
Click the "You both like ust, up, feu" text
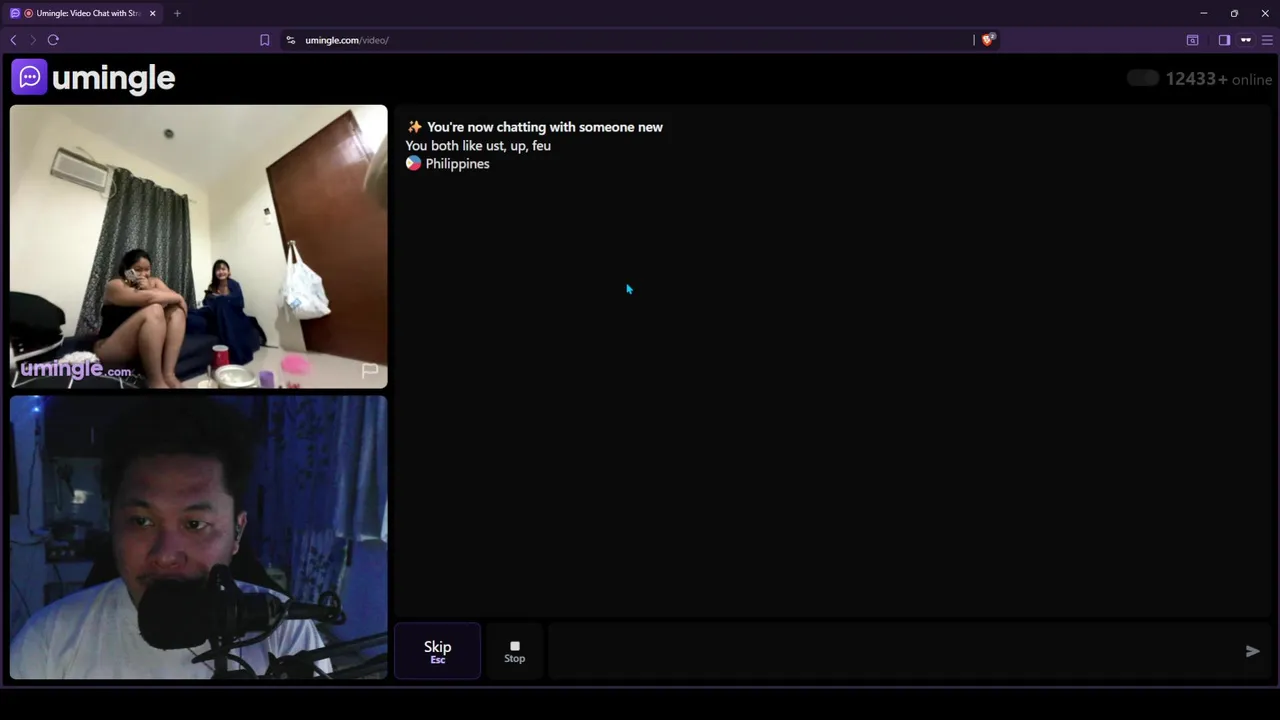(478, 145)
